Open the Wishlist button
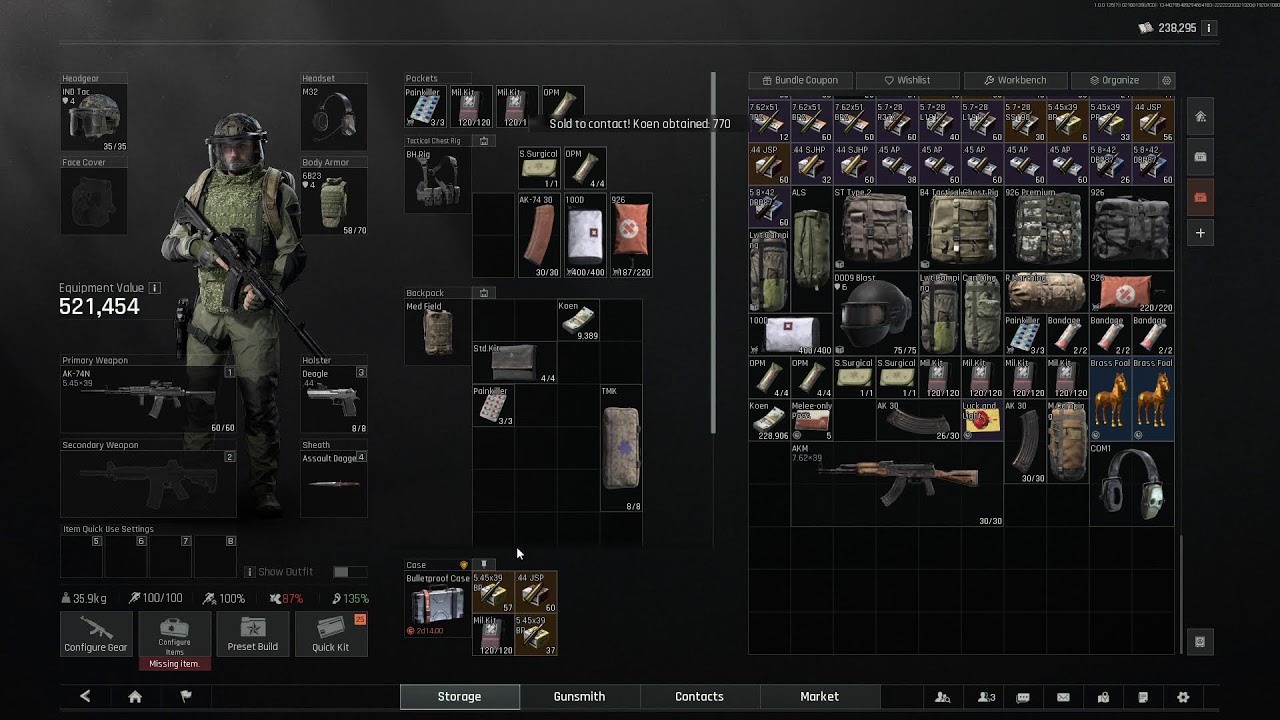The height and width of the screenshot is (720, 1280). coord(907,80)
